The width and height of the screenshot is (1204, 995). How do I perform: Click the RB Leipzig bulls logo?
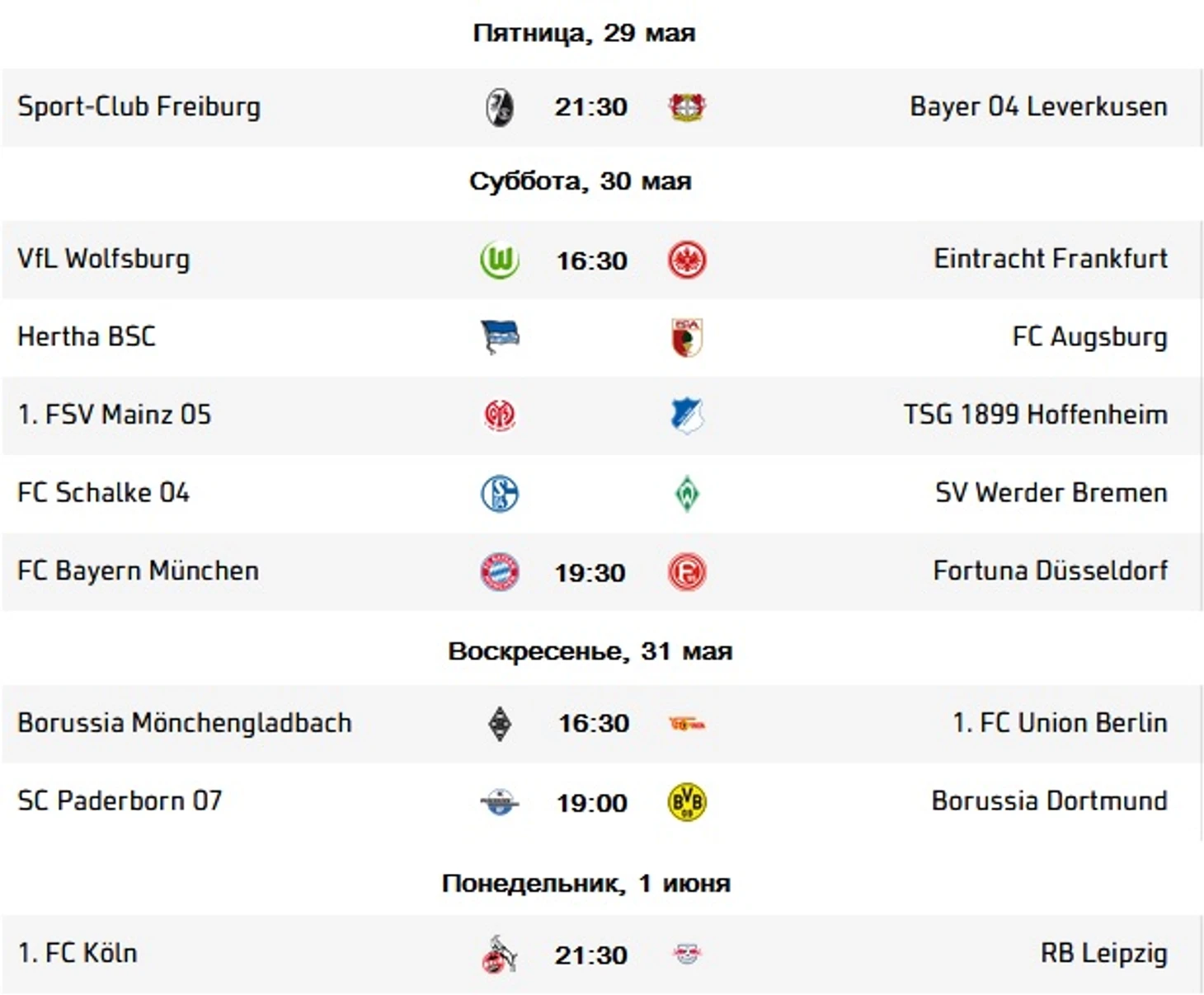click(686, 955)
